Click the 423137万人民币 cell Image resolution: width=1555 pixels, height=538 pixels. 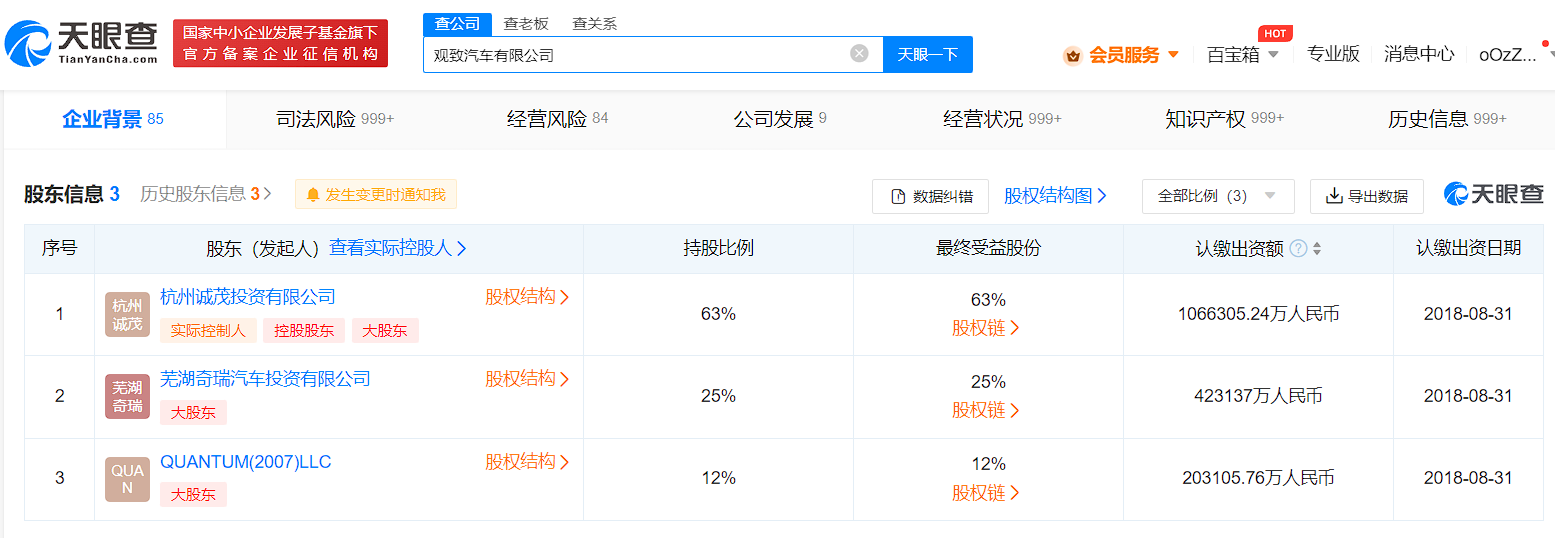(x=1258, y=396)
